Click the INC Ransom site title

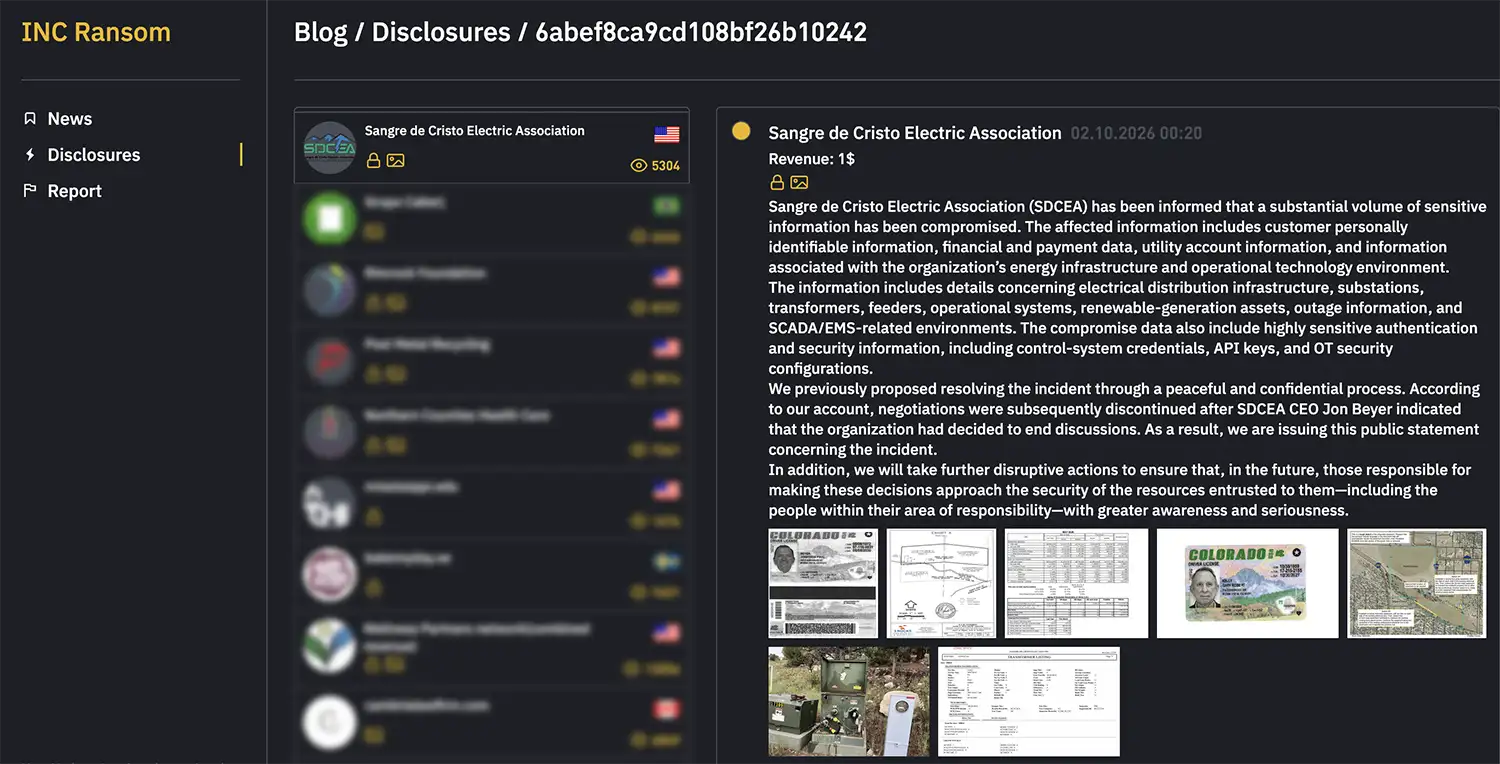pyautogui.click(x=96, y=32)
